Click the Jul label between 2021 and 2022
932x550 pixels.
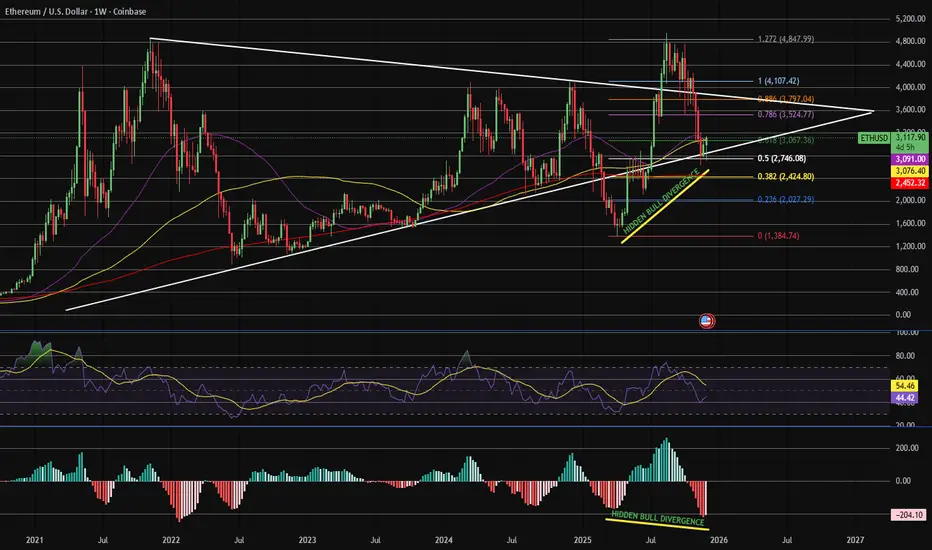tap(103, 540)
